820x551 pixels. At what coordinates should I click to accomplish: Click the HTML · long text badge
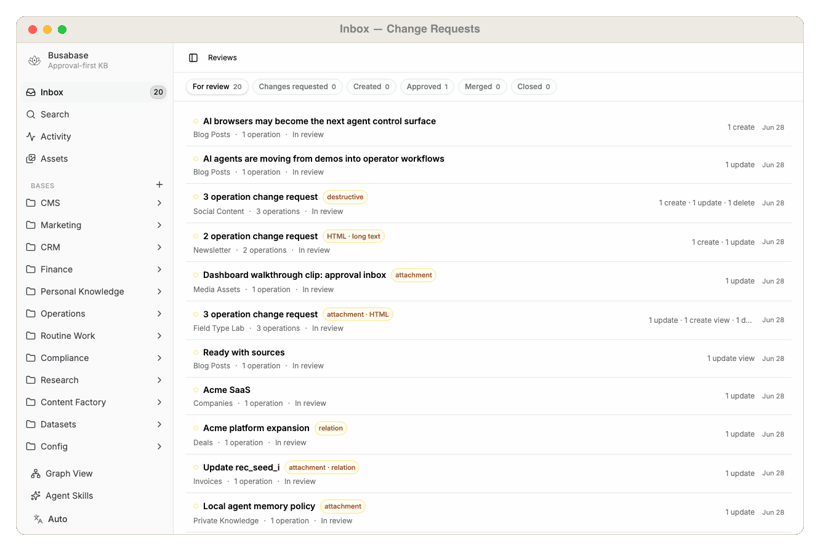[x=354, y=236]
